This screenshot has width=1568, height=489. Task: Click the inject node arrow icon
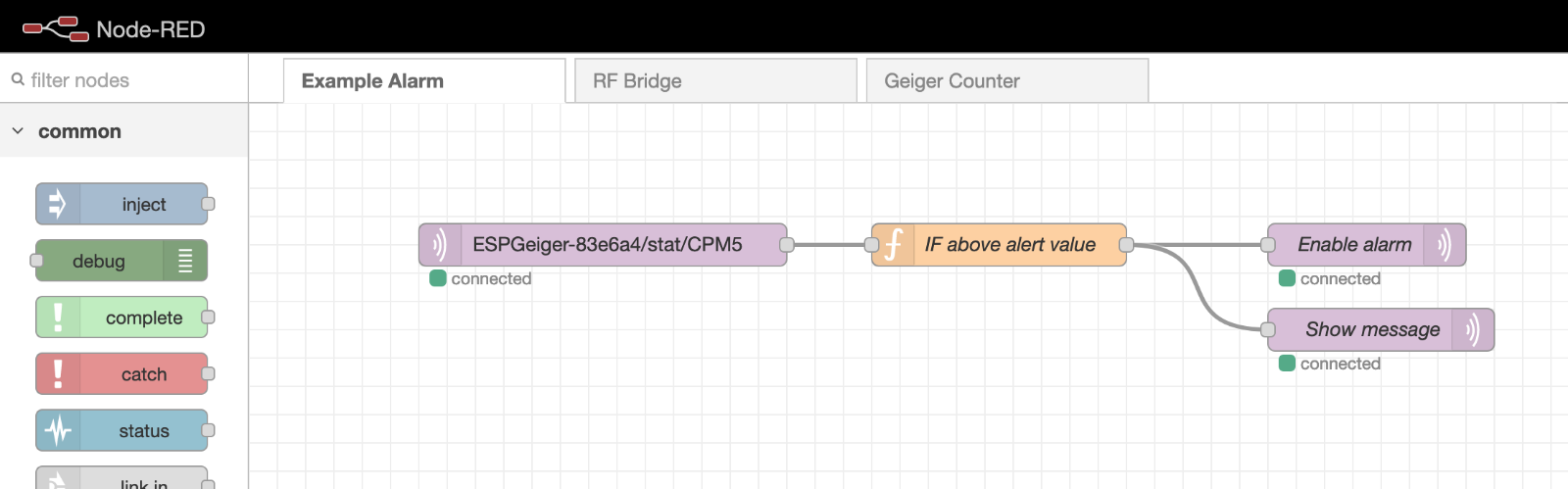(58, 204)
